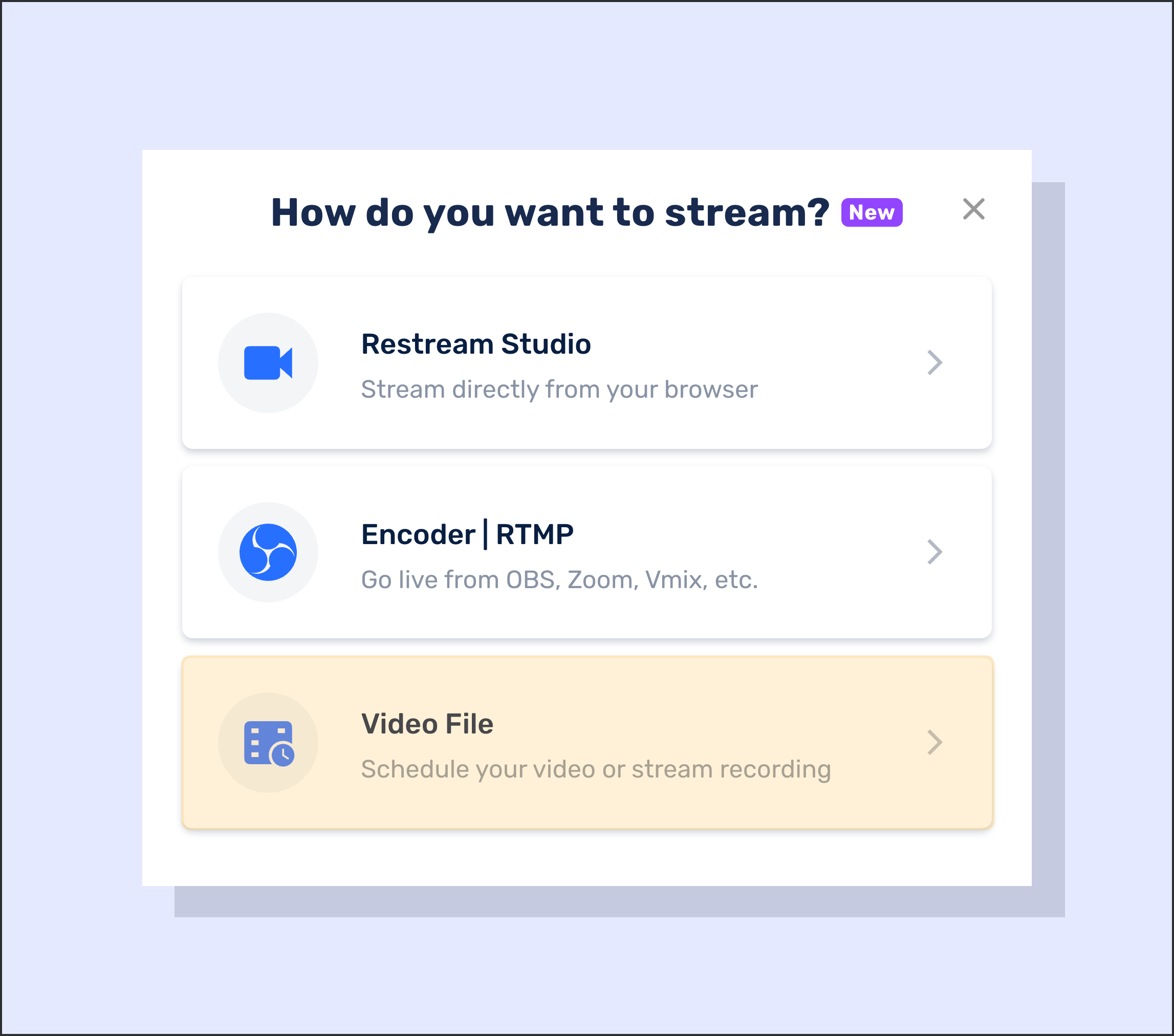Screen dimensions: 1174x1036
Task: Open Restream Studio via its chevron arrow
Action: (x=934, y=362)
